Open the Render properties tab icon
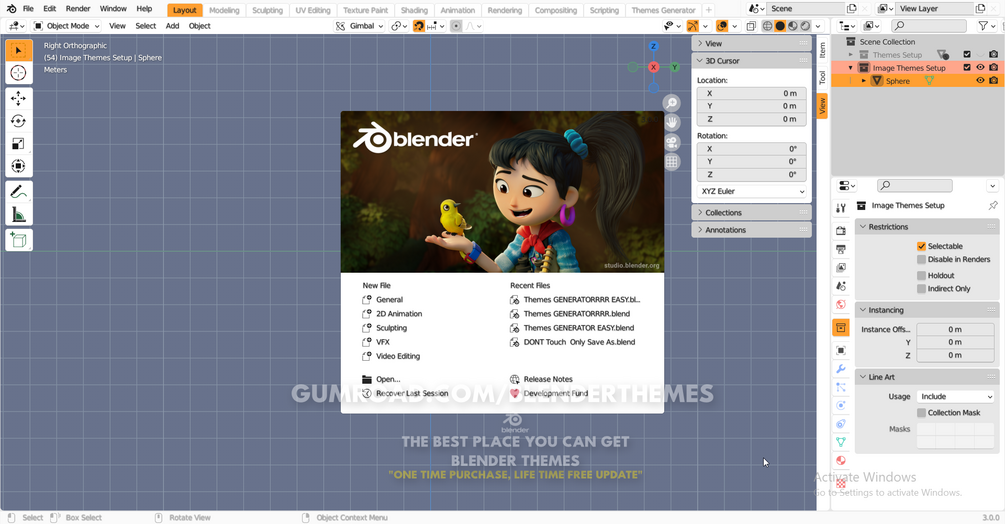The height and width of the screenshot is (524, 1005). pyautogui.click(x=841, y=231)
